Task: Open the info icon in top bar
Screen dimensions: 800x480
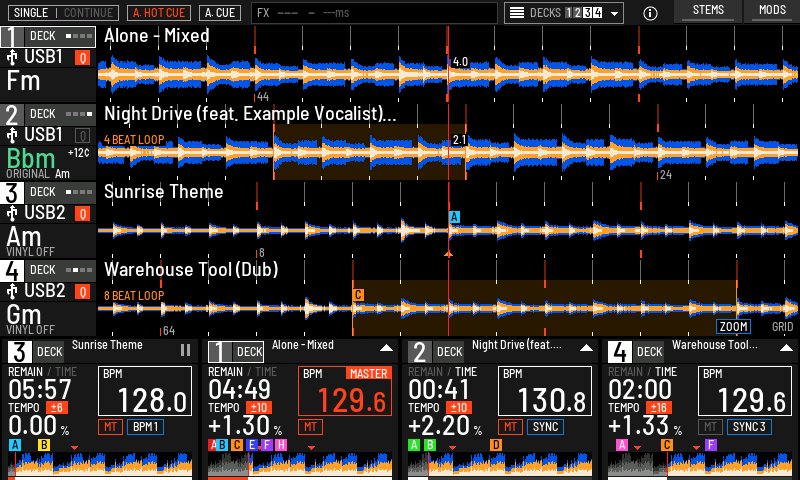Action: (650, 13)
